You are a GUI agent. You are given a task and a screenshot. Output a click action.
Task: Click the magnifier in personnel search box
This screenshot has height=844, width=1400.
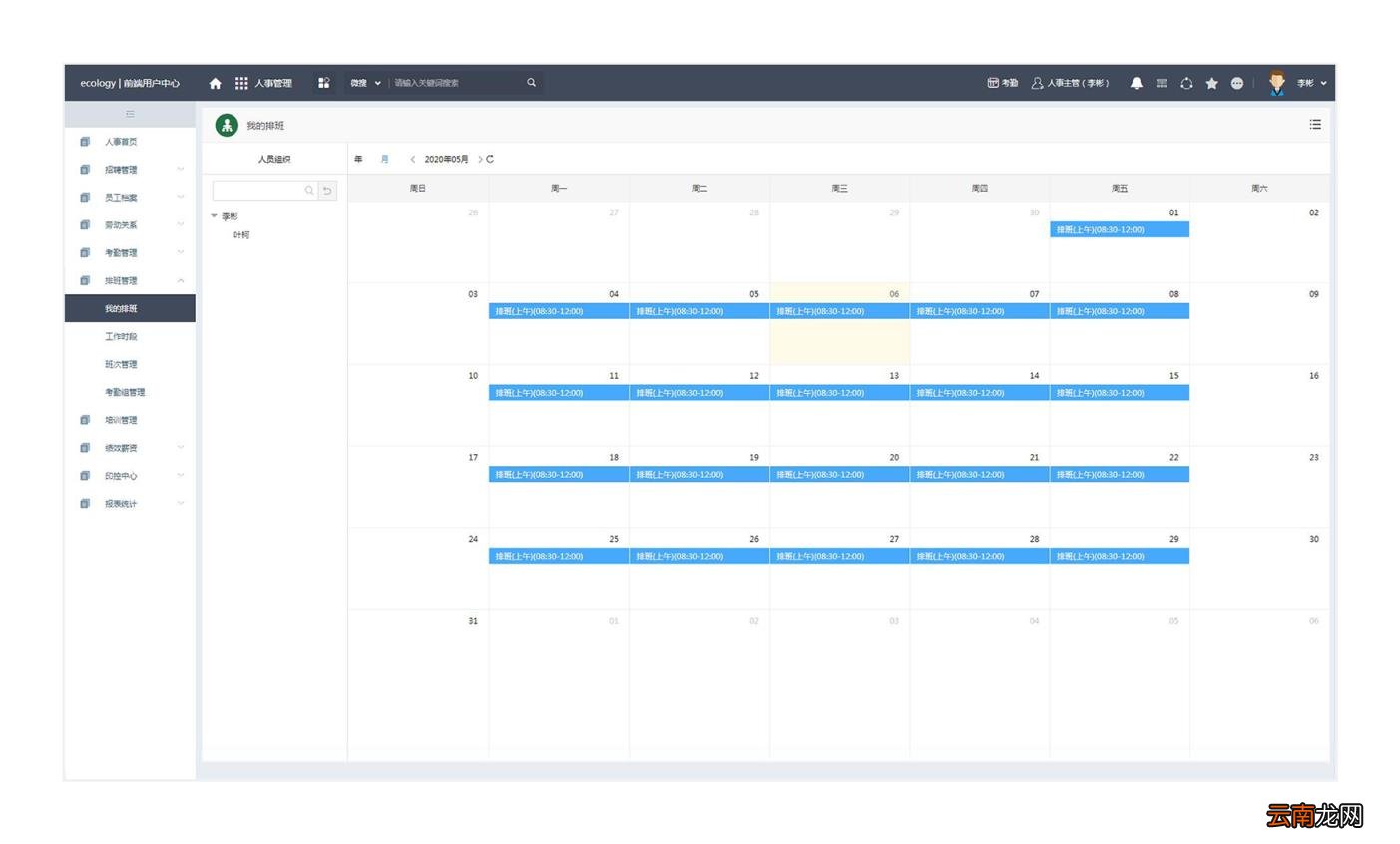309,190
